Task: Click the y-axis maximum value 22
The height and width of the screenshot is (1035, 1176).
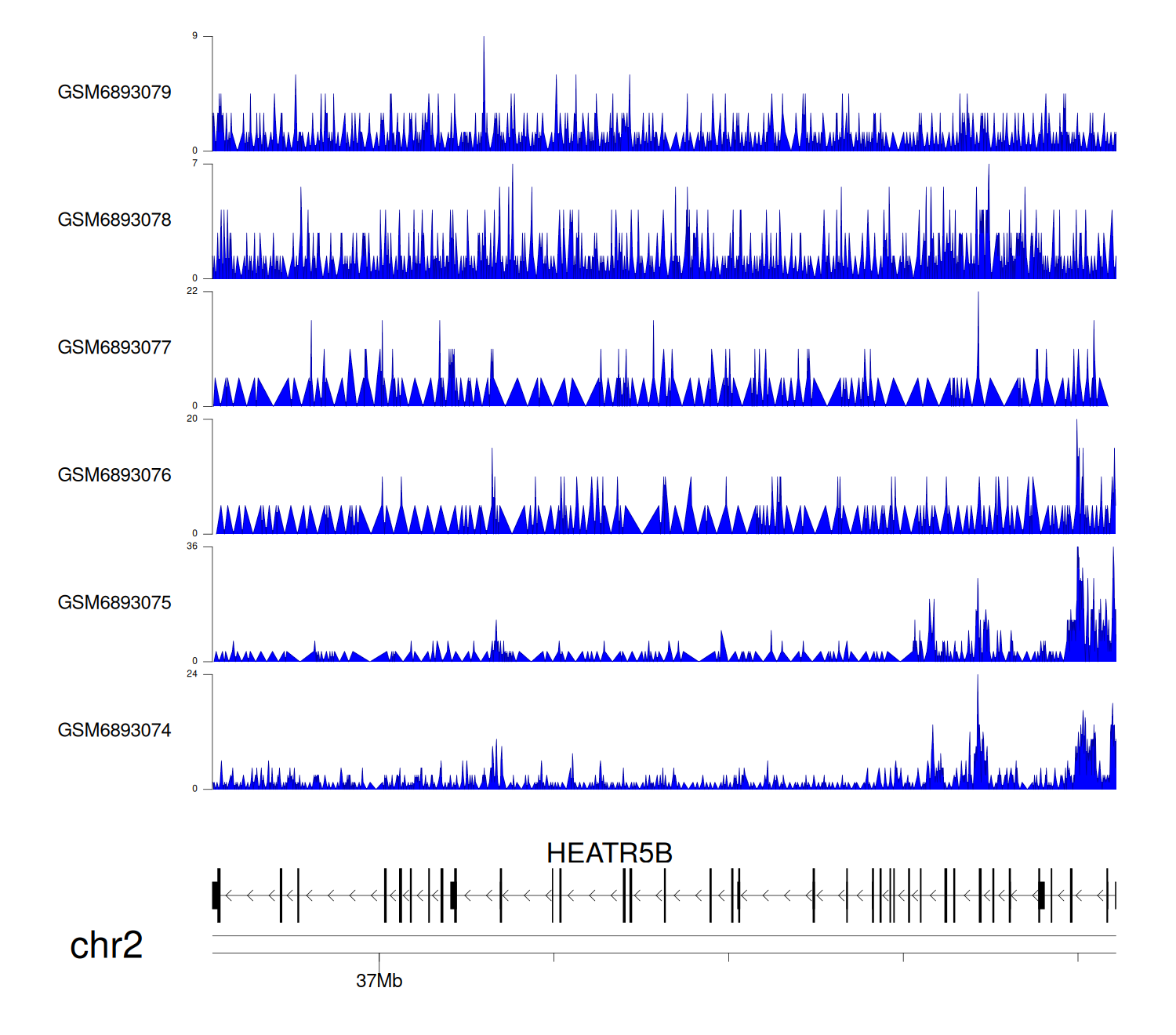Action: tap(192, 291)
